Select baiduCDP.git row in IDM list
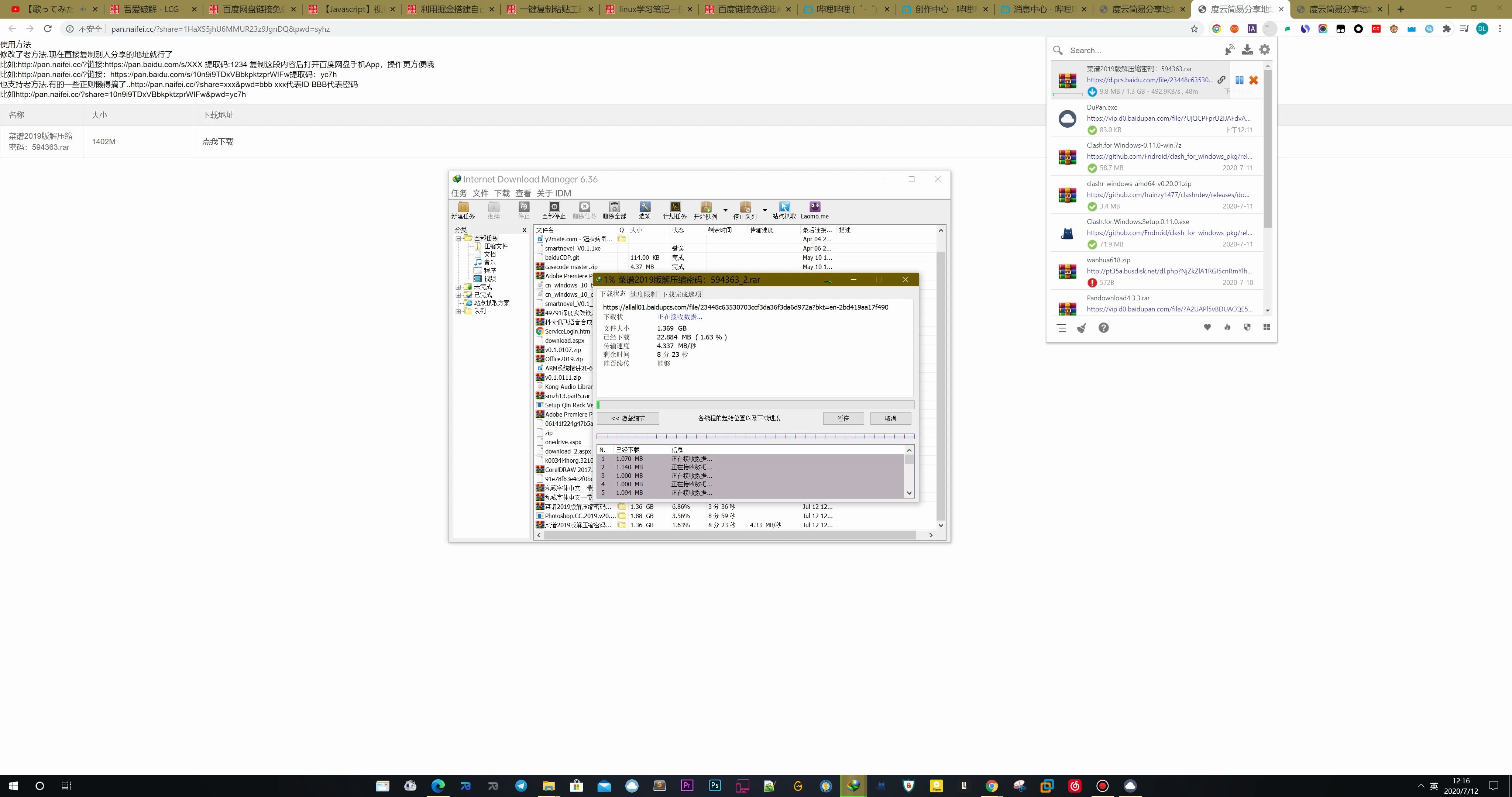Viewport: 1512px width, 797px height. [734, 258]
